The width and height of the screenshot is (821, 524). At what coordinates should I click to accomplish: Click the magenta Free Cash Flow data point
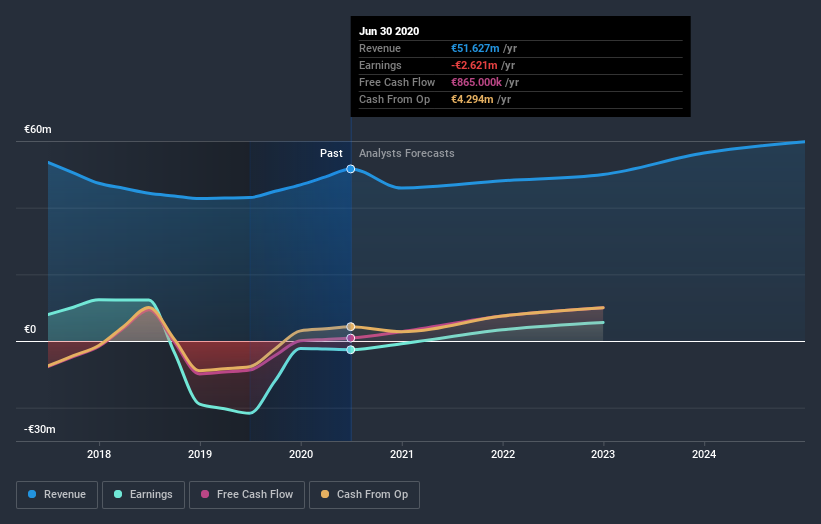[351, 338]
